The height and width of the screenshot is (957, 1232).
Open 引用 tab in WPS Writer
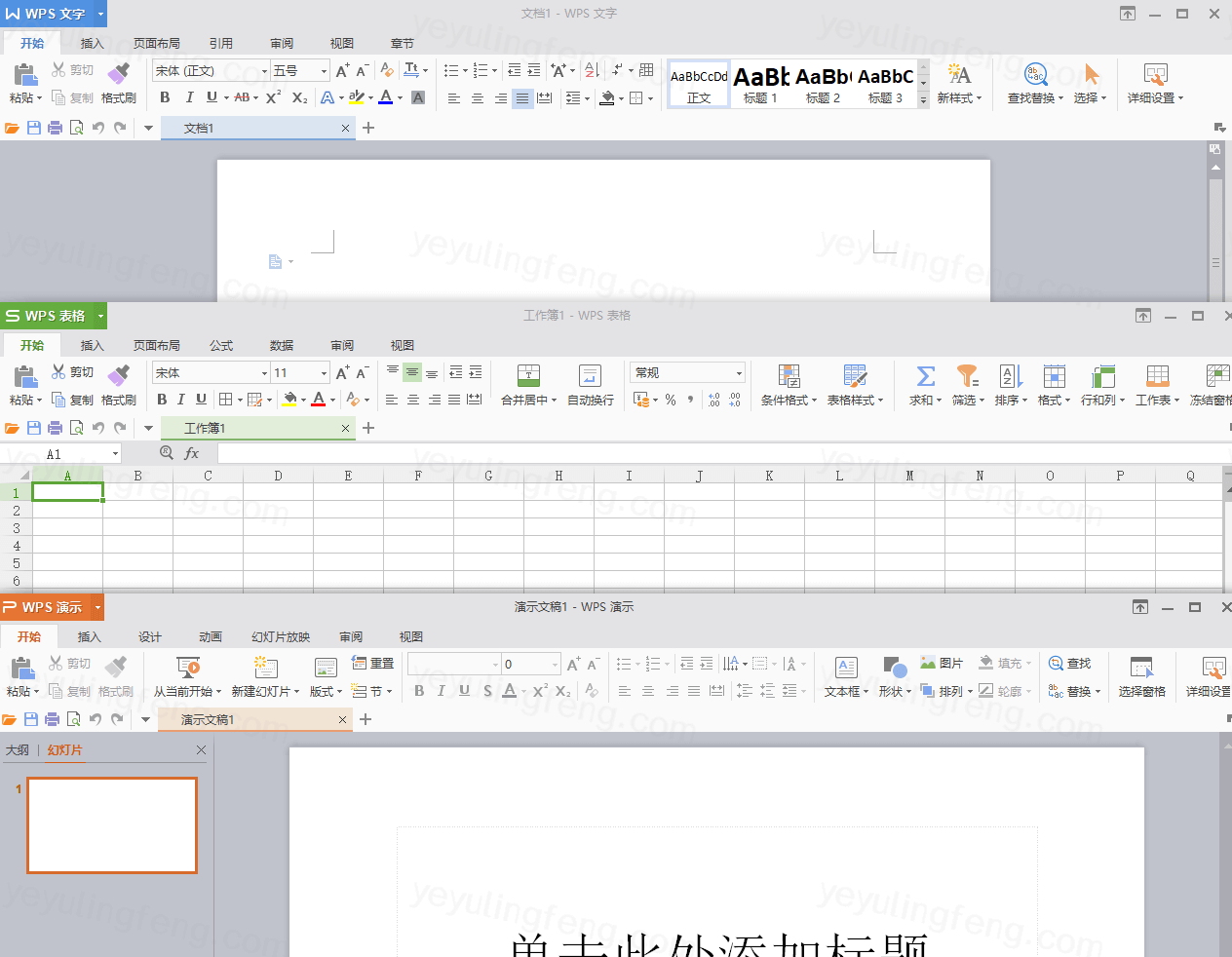click(221, 43)
